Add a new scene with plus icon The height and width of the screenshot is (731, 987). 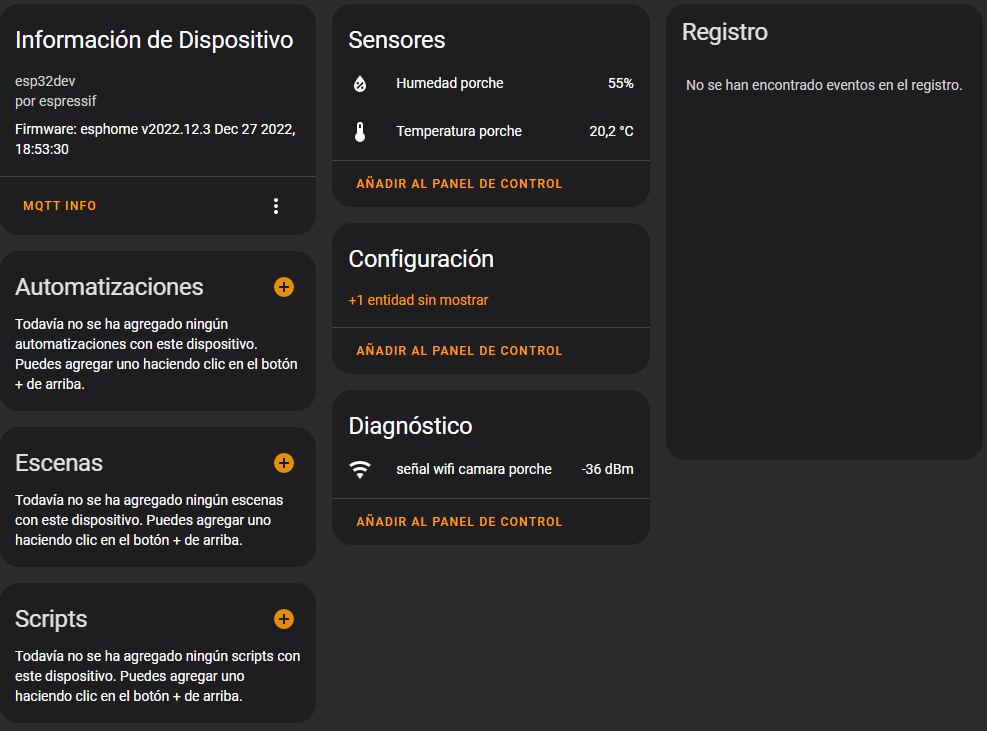[284, 463]
